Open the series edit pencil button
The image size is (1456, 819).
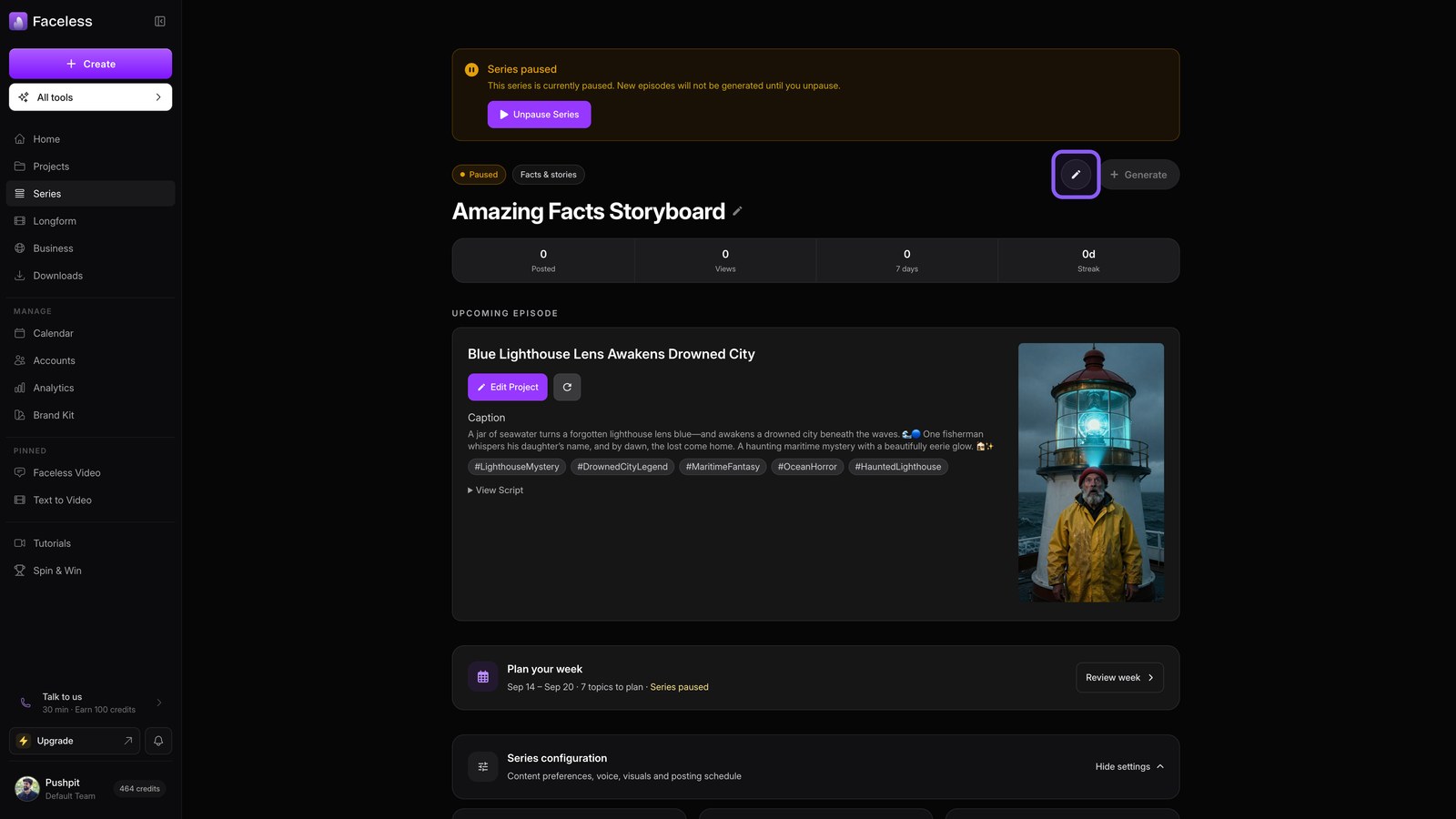[x=1076, y=175]
